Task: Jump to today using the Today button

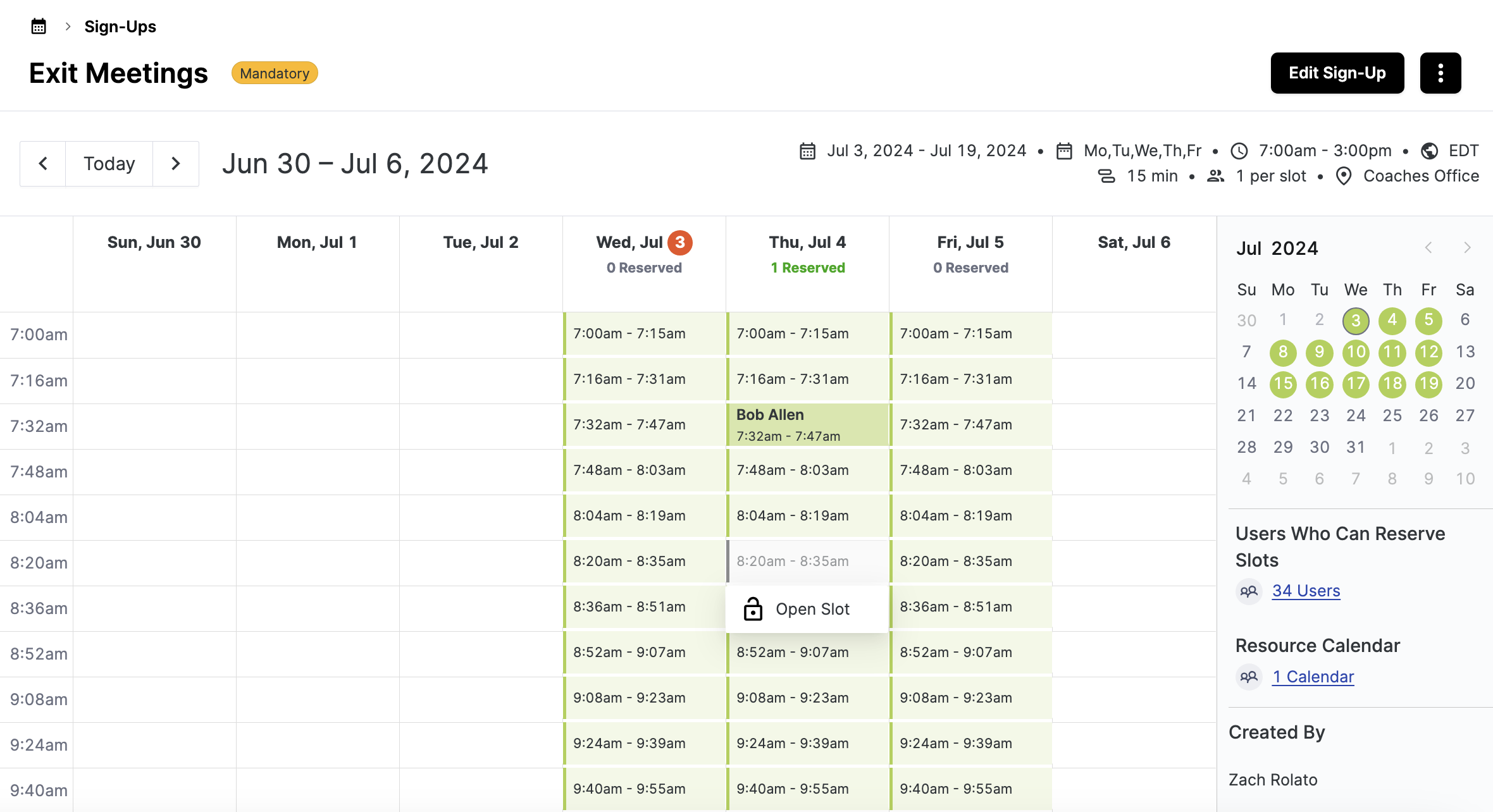Action: point(108,163)
